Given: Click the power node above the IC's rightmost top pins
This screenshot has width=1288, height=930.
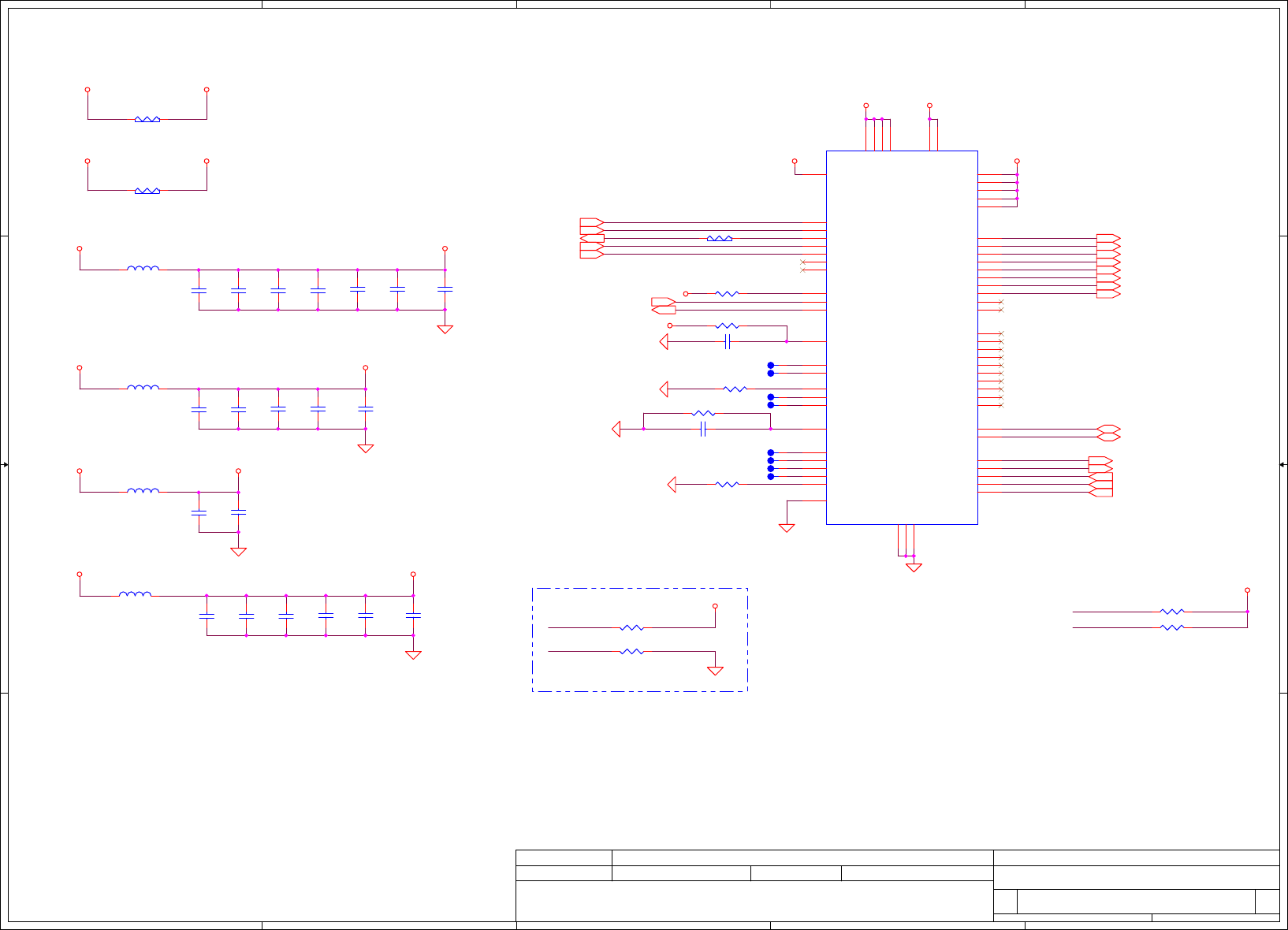Looking at the screenshot, I should pos(929,105).
